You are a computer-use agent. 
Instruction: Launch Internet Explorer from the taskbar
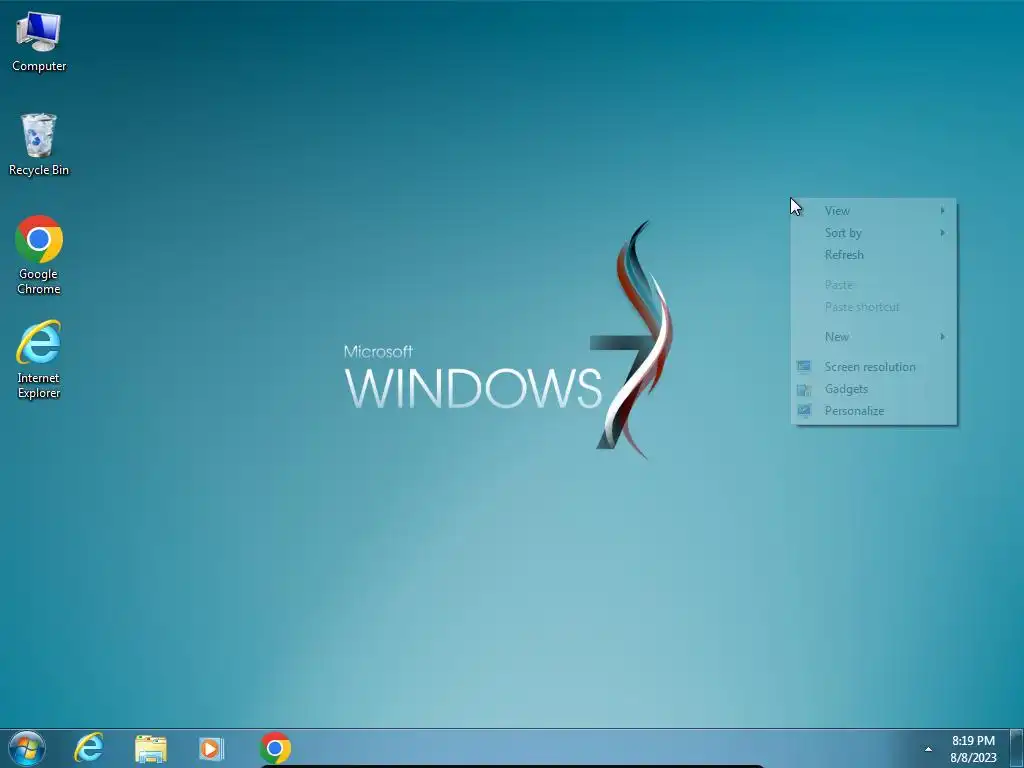[x=89, y=748]
